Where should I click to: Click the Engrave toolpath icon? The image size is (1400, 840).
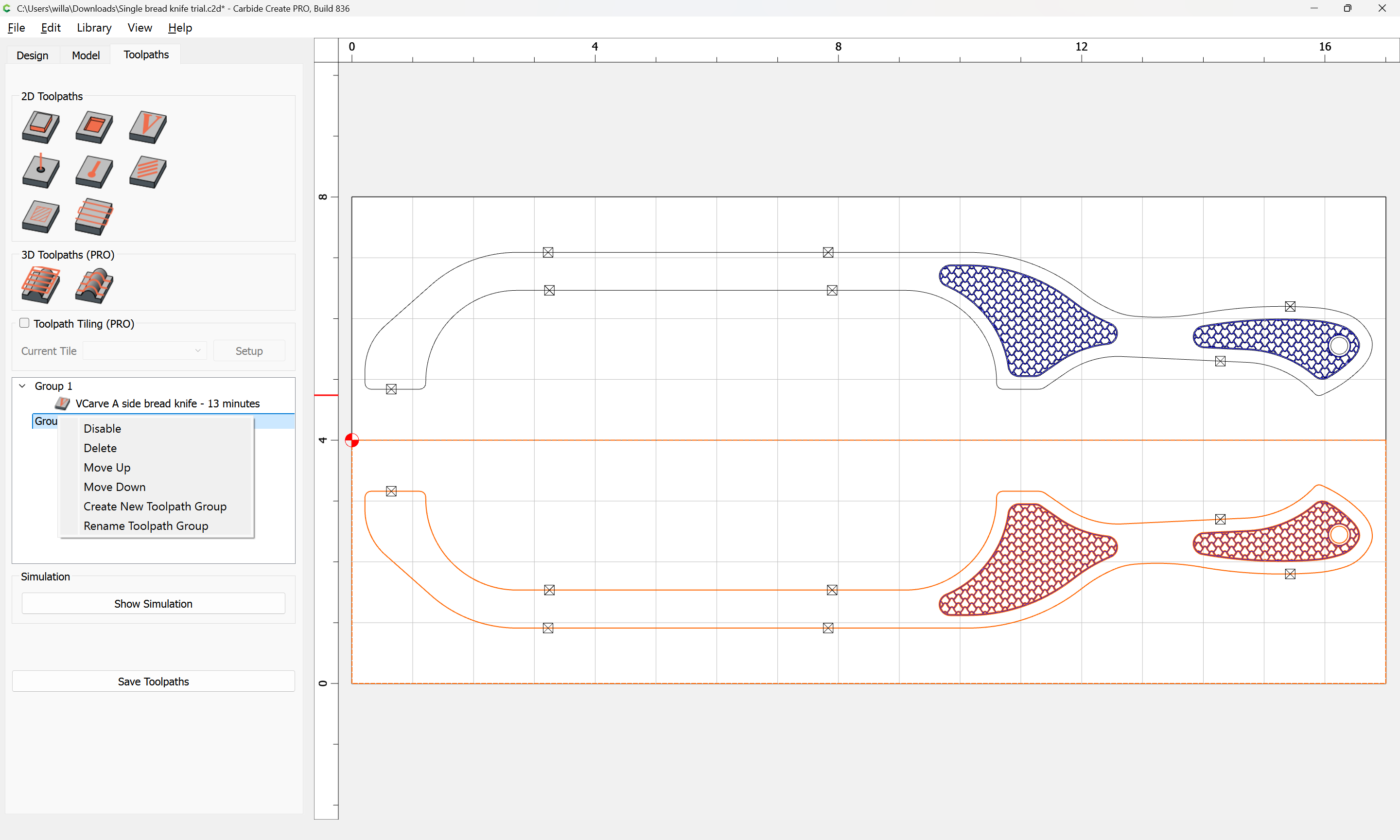[94, 171]
